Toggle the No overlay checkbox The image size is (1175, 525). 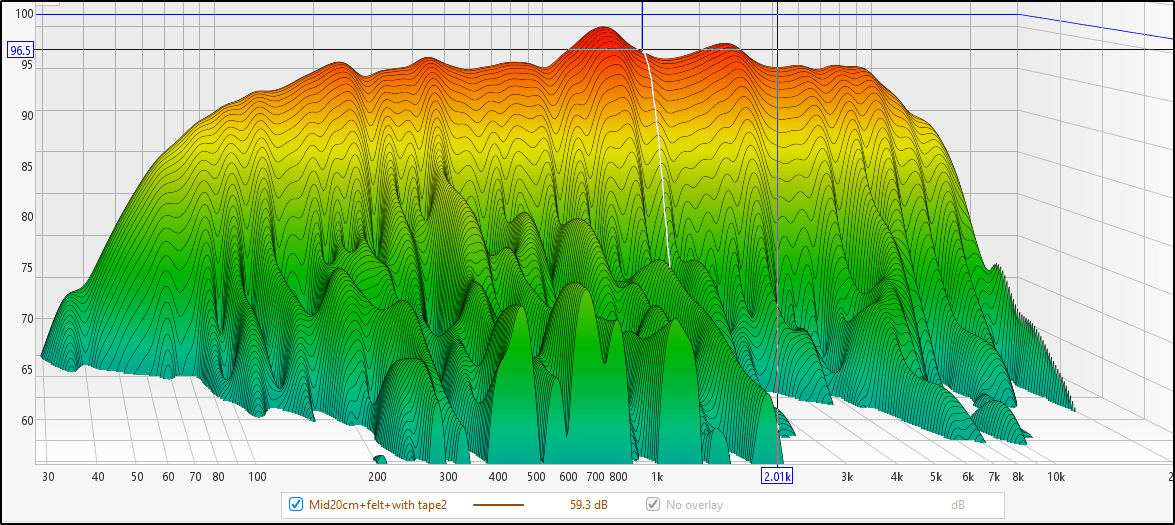point(653,505)
